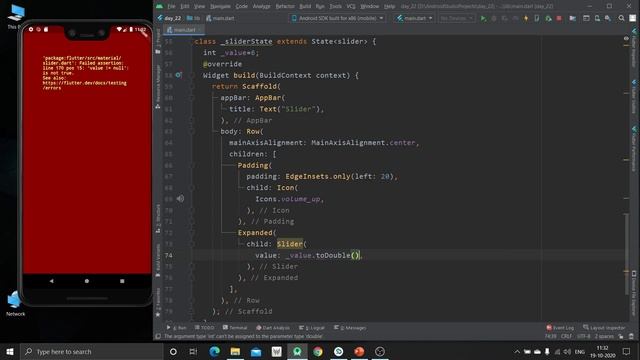Click the 2 spaces indent status entry

pos(604,336)
